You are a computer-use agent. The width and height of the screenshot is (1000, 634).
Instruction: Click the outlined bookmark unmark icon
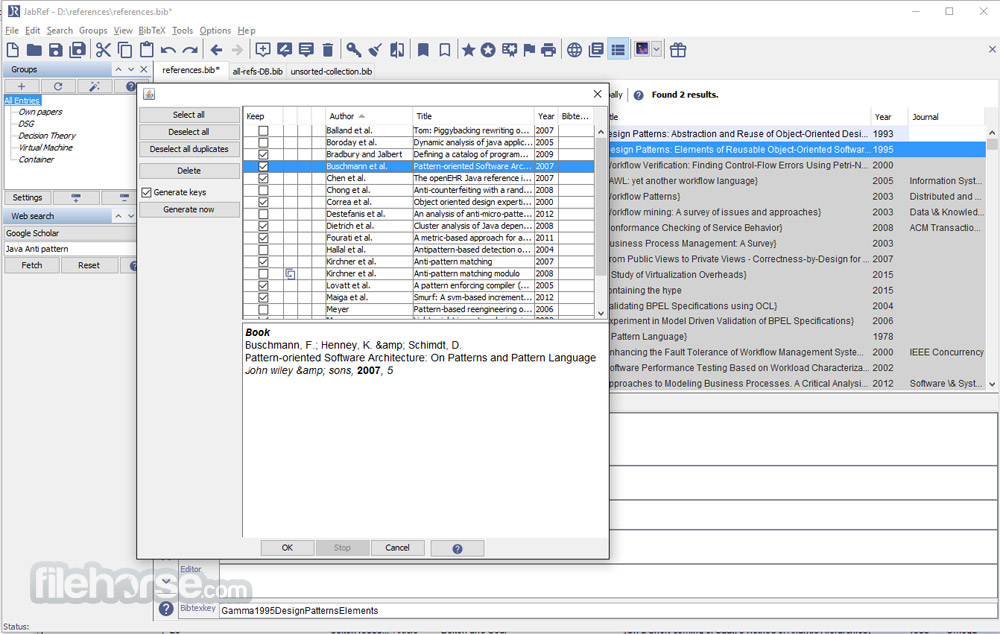(x=445, y=50)
